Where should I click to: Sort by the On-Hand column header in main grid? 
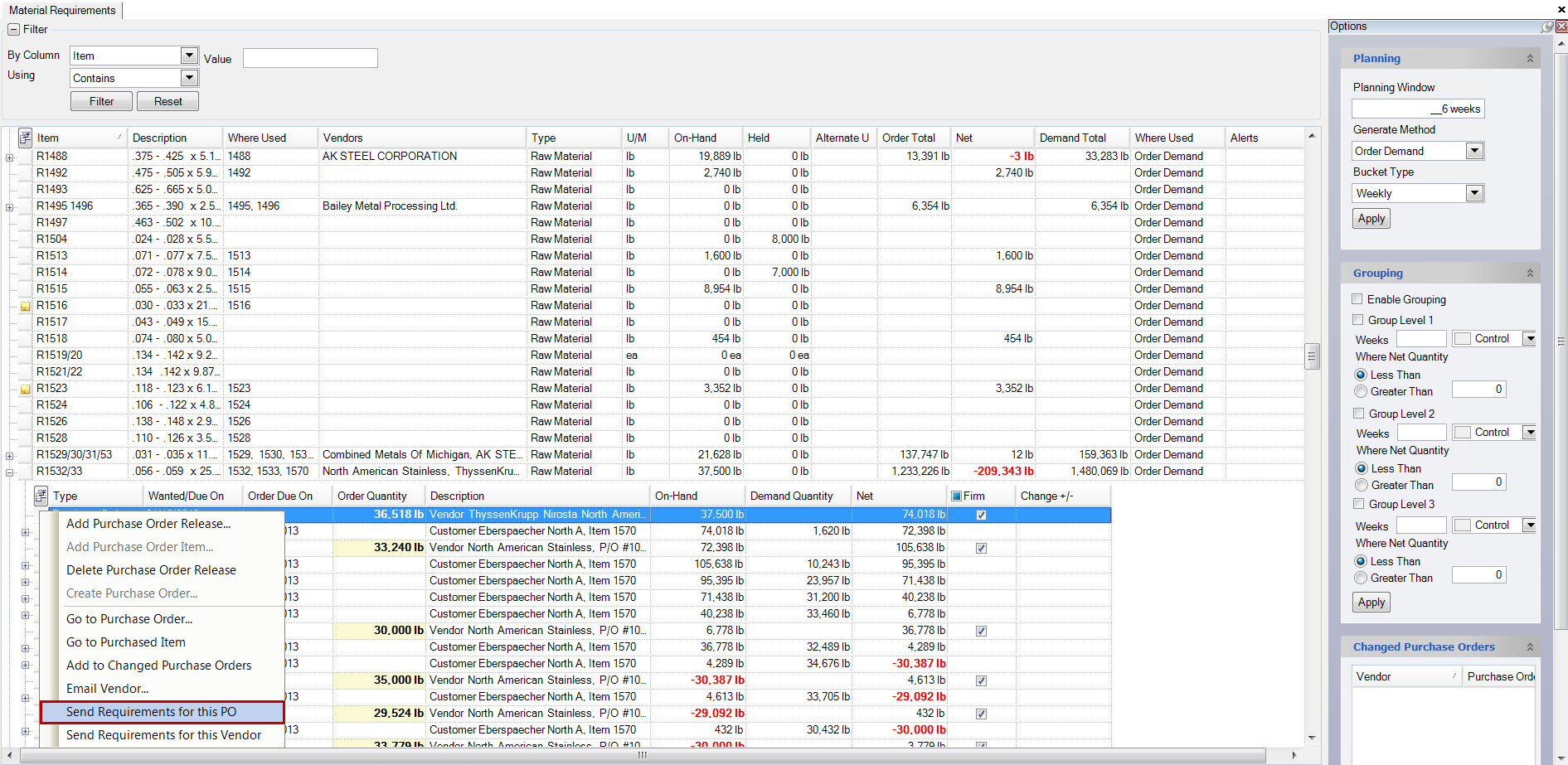[x=706, y=138]
